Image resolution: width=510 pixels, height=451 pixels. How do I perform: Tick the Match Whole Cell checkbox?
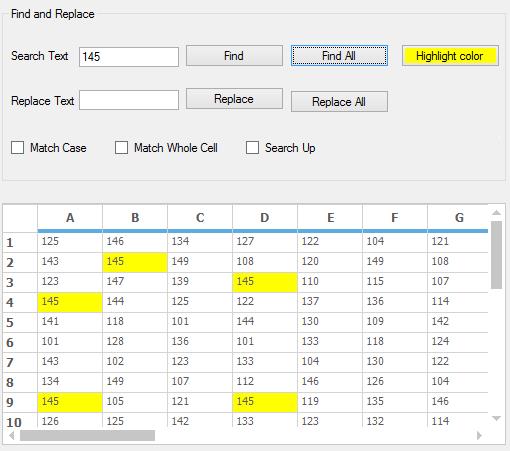pos(121,147)
